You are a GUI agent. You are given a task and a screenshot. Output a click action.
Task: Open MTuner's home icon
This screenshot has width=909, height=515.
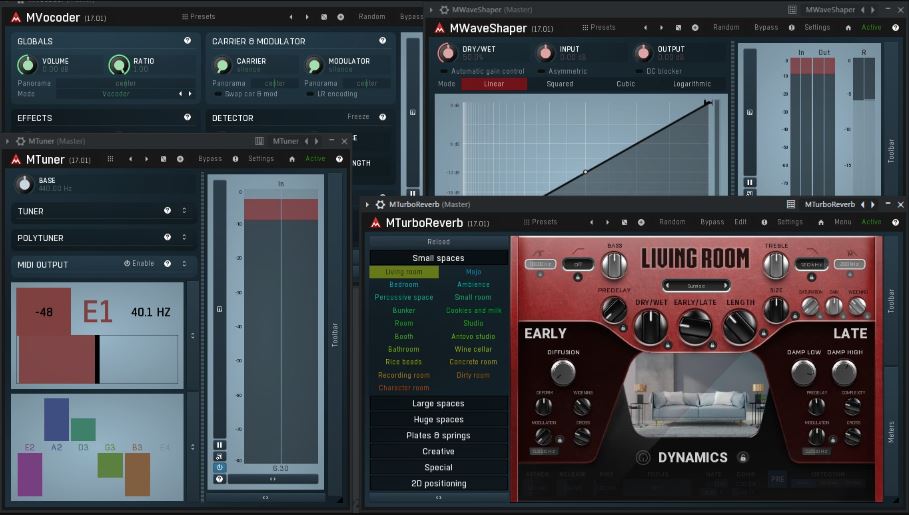292,159
